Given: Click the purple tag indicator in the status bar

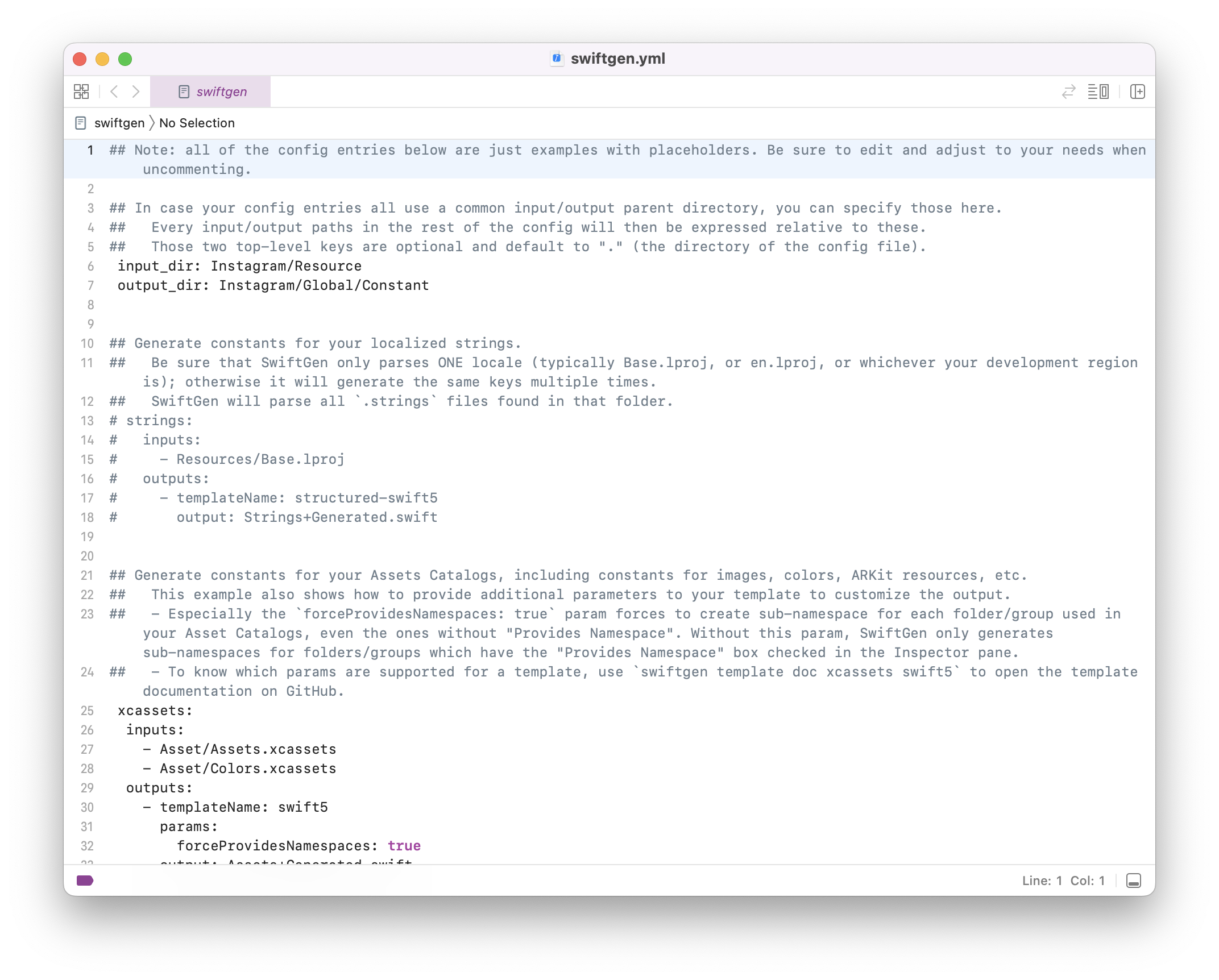Looking at the screenshot, I should 85,881.
